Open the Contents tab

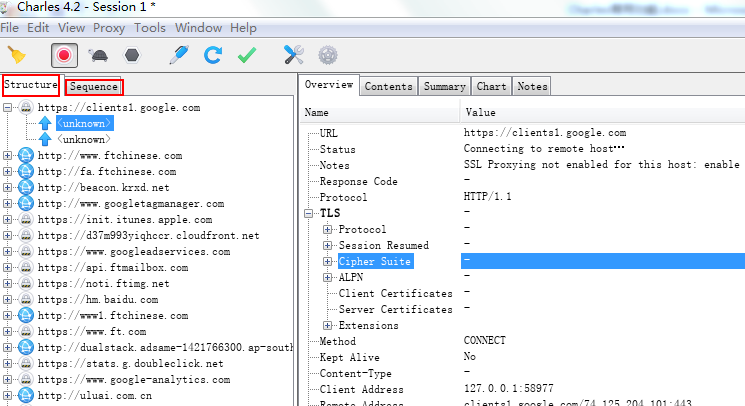point(389,86)
